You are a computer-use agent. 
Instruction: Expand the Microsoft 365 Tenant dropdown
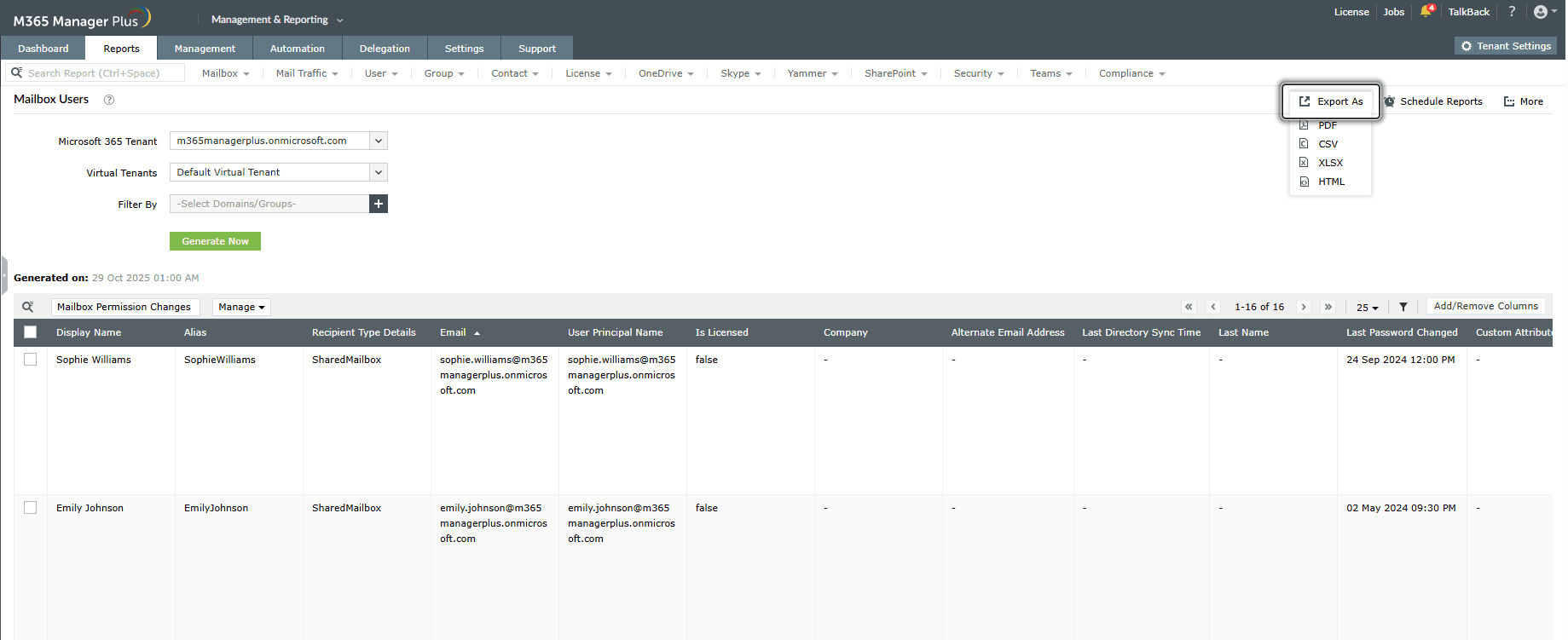click(379, 141)
